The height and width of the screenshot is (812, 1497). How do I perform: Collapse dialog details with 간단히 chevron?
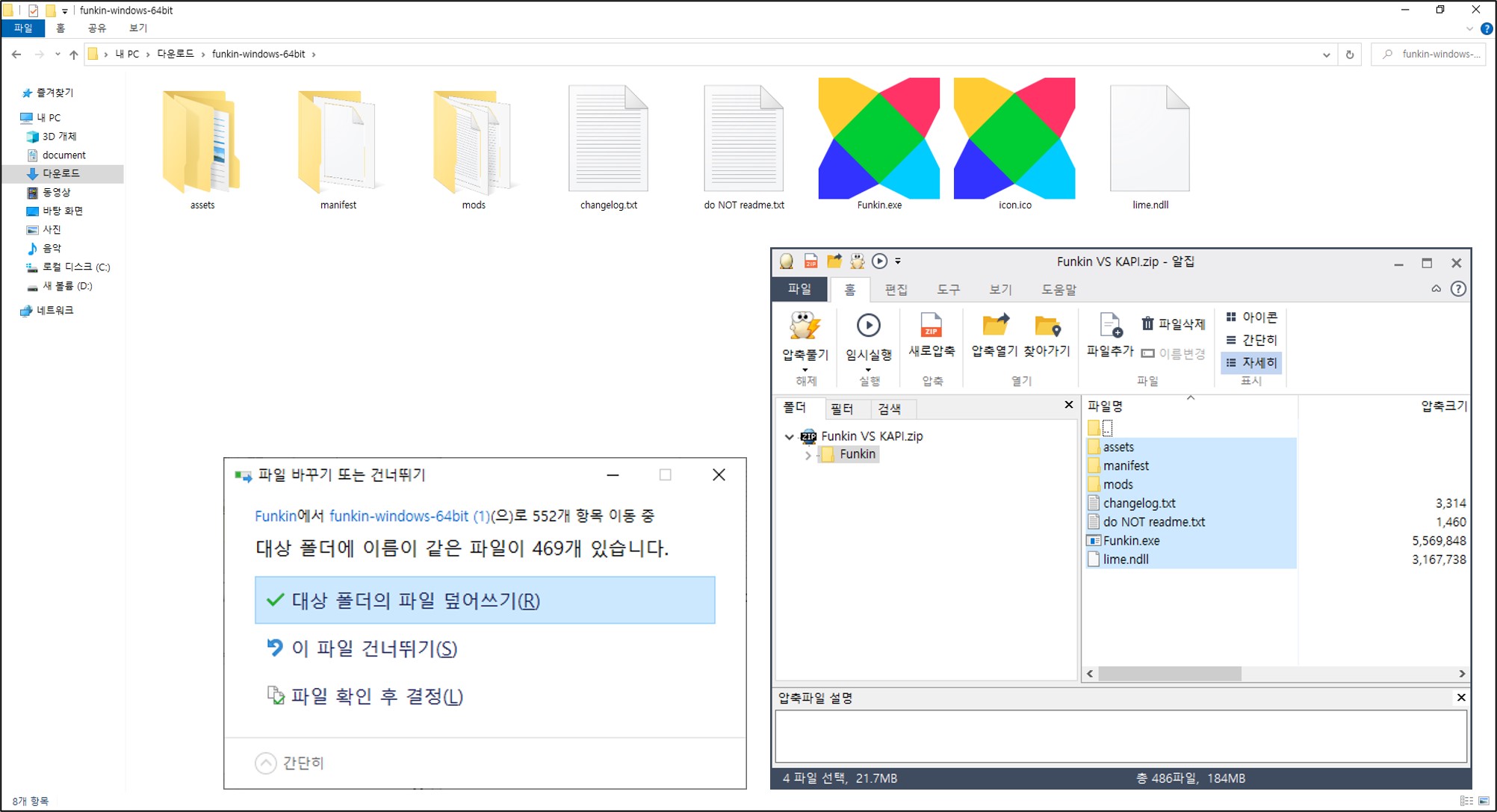(x=266, y=763)
